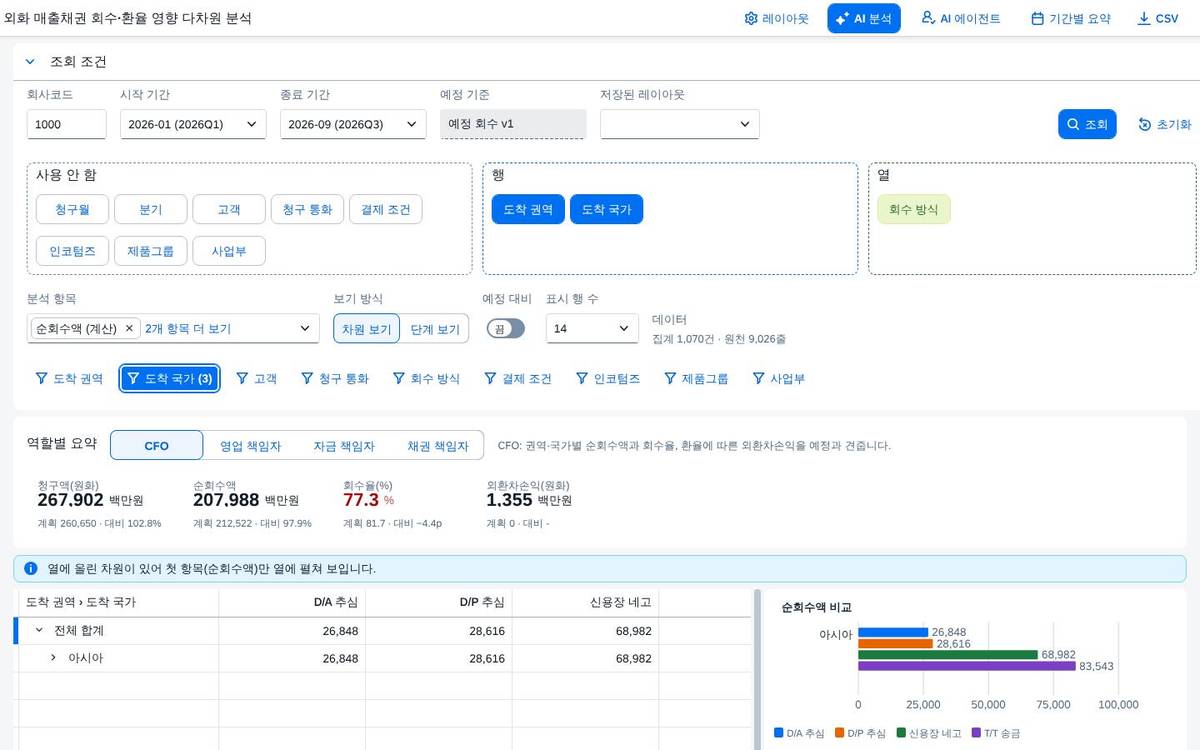Select the unused 청구 통화 chip
The width and height of the screenshot is (1200, 750).
(307, 209)
